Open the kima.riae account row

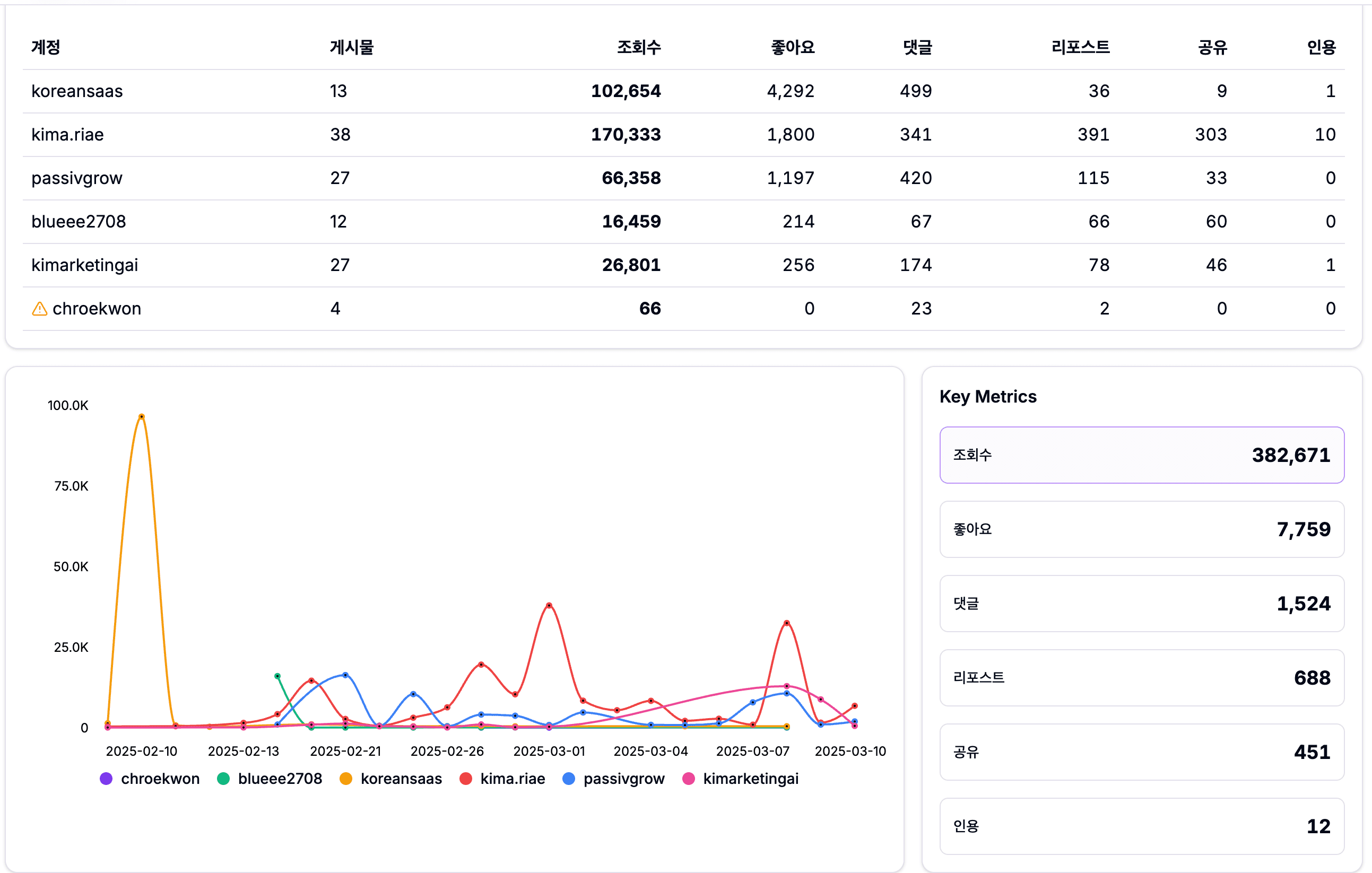pos(684,135)
